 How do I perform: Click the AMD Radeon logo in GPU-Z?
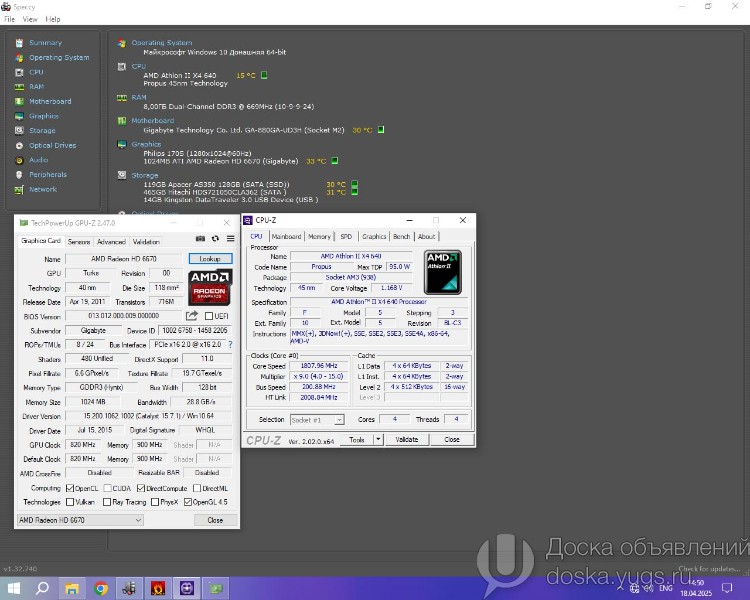coord(210,287)
